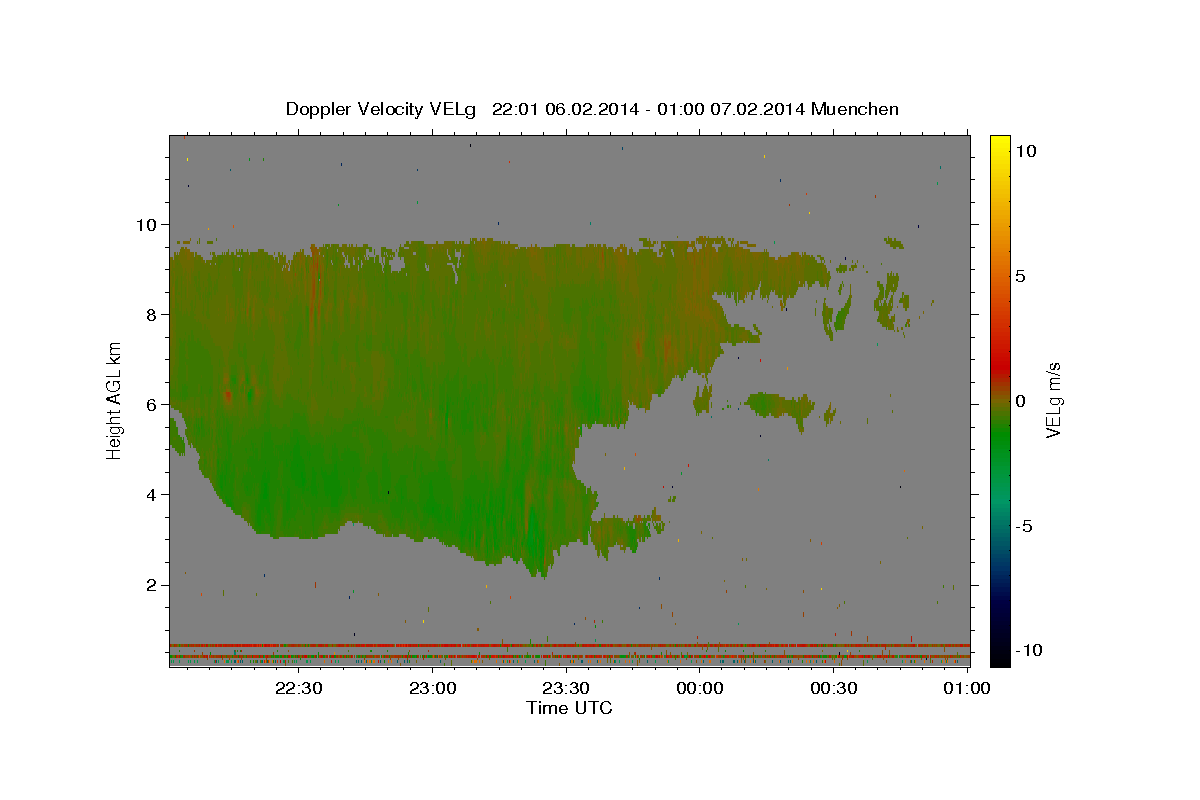Click the small cloud fragment below main cloud near 3 km
This screenshot has width=1200, height=800.
(x=625, y=532)
